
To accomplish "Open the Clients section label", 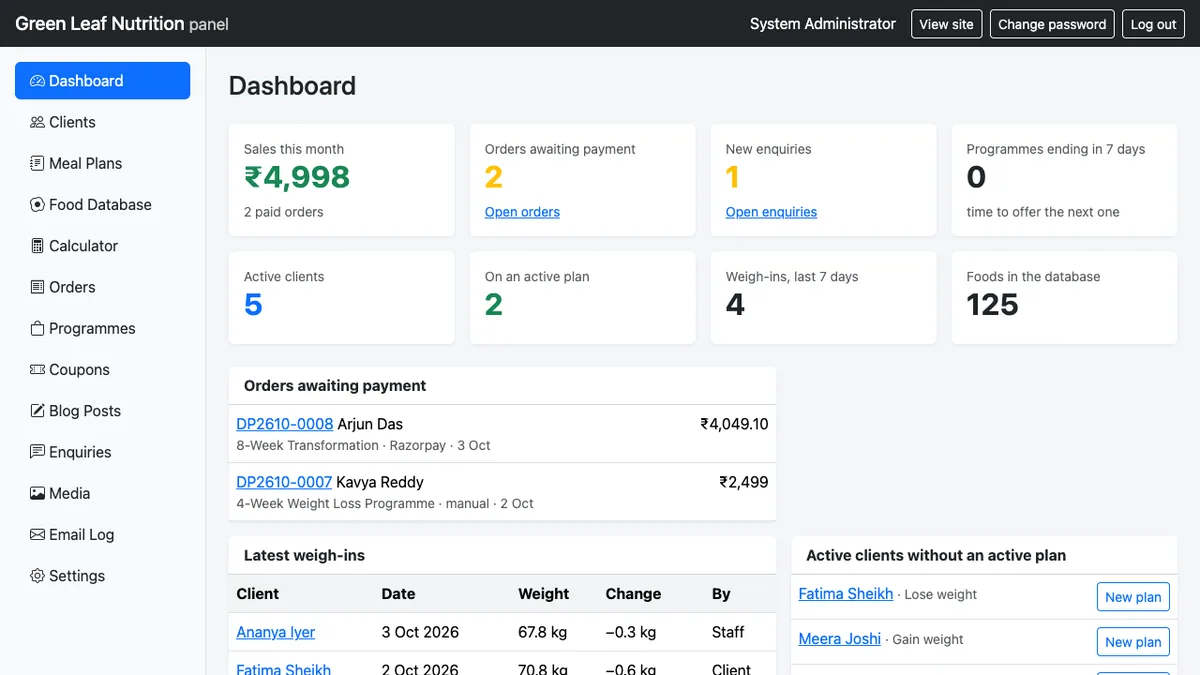I will tap(72, 122).
